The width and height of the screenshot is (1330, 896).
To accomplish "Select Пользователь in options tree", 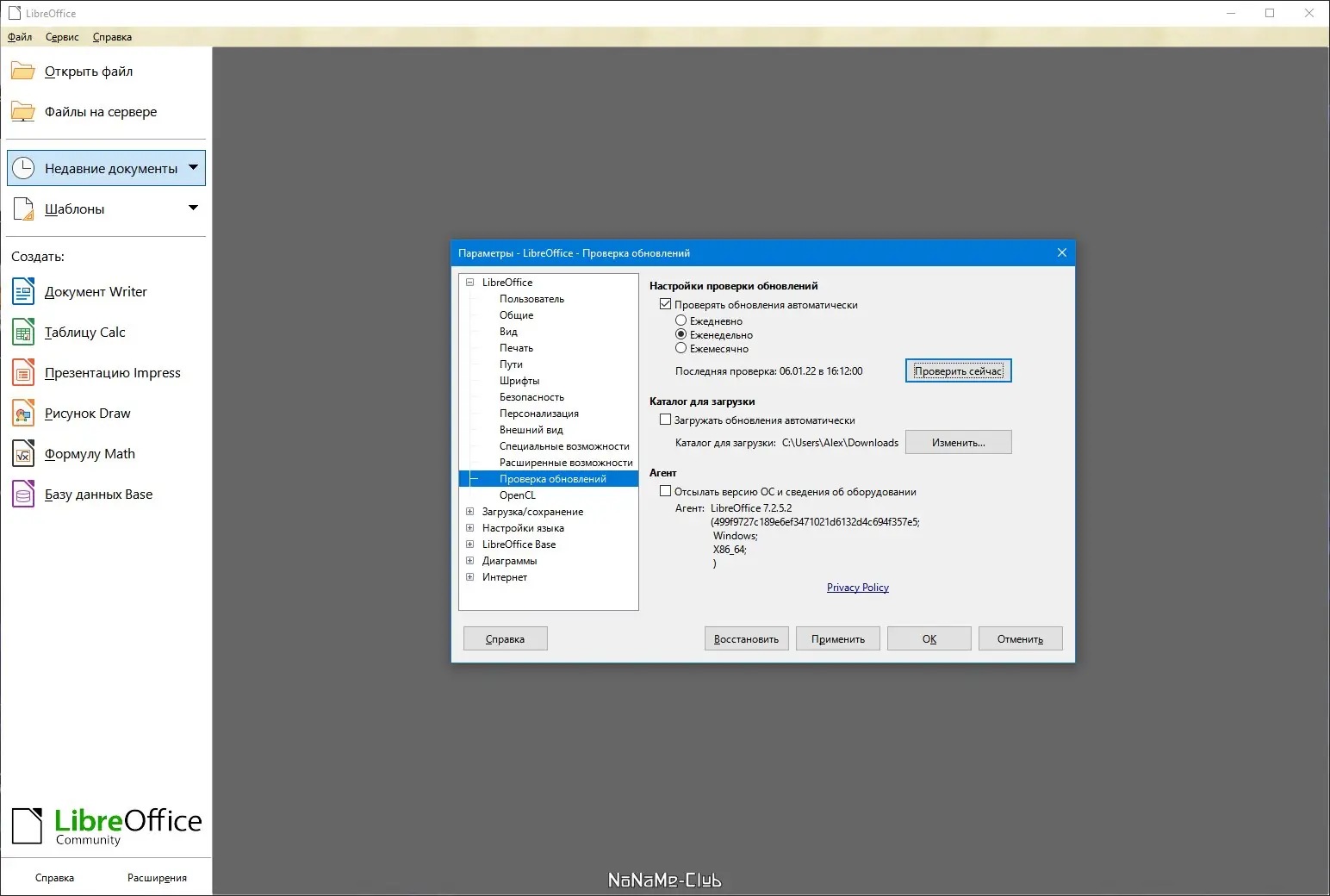I will click(x=531, y=298).
